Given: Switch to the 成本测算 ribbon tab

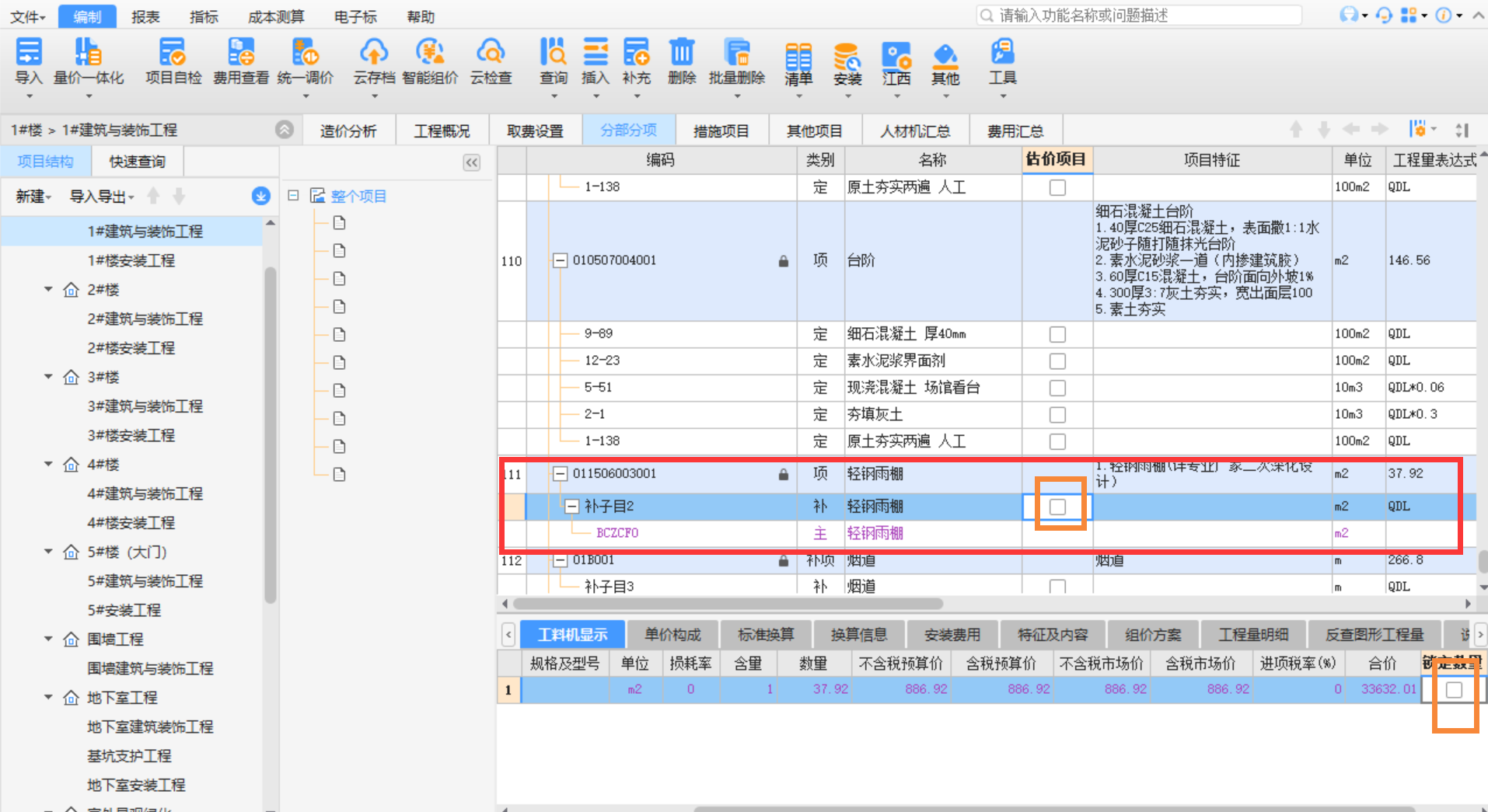Looking at the screenshot, I should click(x=276, y=16).
